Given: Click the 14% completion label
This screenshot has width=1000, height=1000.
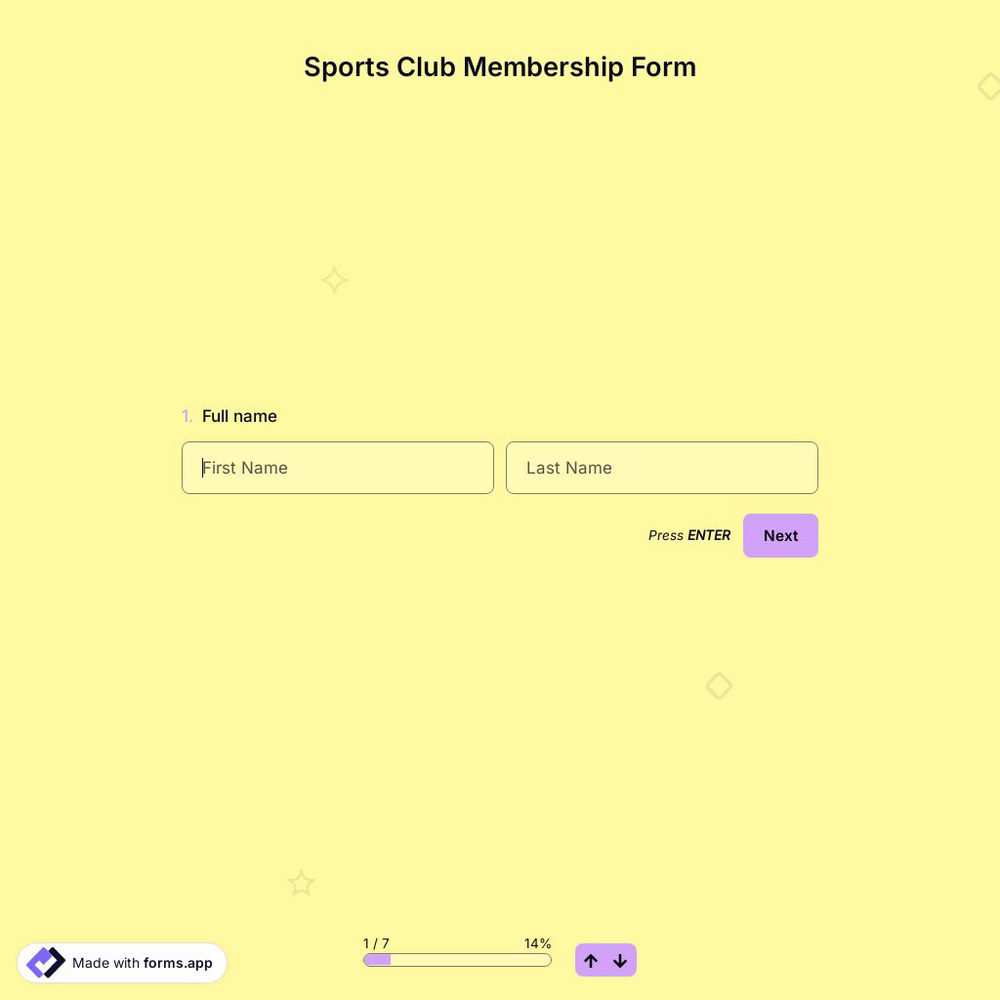Looking at the screenshot, I should [x=537, y=943].
